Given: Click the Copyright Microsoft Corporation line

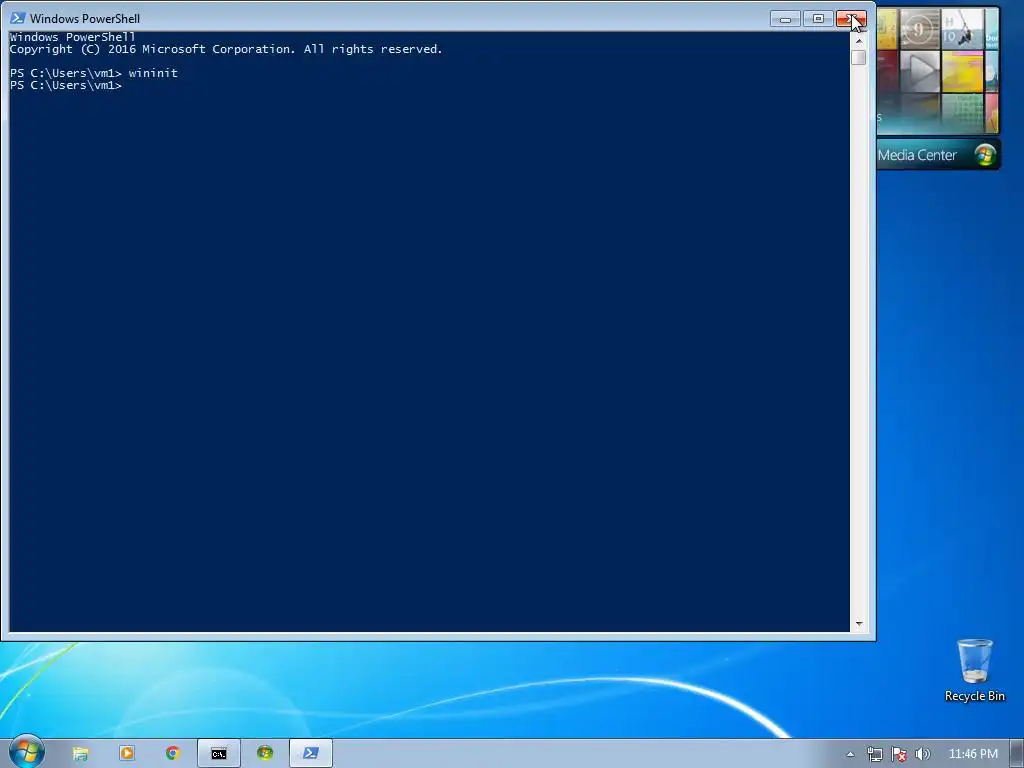Looking at the screenshot, I should (x=226, y=50).
